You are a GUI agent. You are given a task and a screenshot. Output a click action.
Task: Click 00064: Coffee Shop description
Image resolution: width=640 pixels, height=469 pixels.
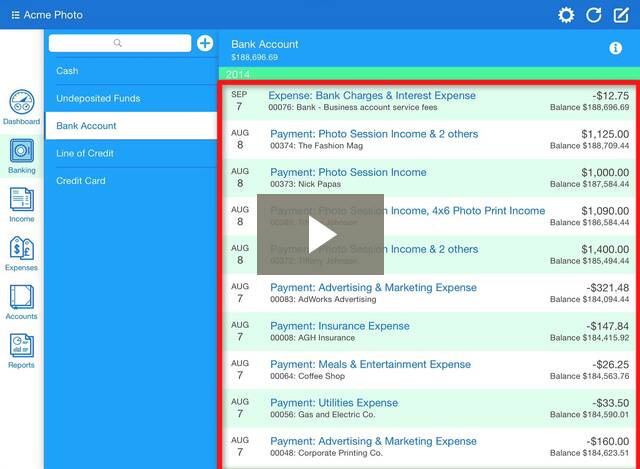pyautogui.click(x=307, y=376)
